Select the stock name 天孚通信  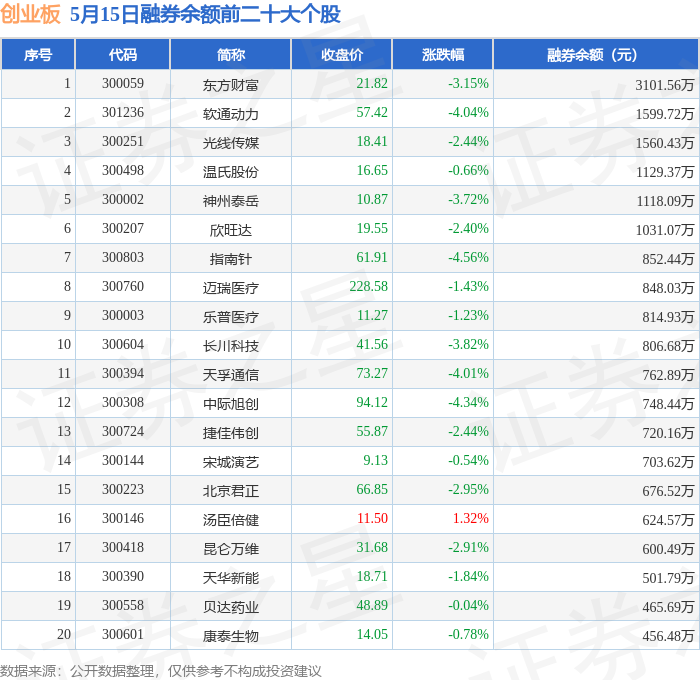coord(231,375)
